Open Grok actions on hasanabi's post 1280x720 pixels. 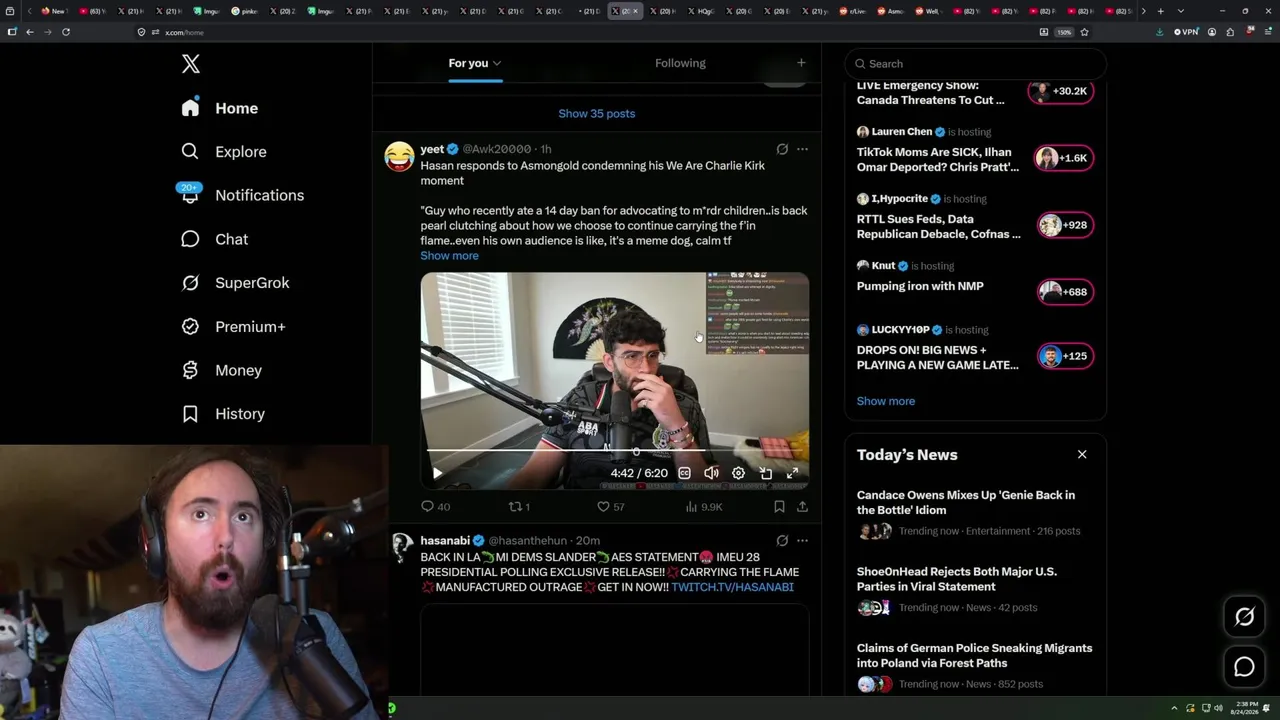782,541
